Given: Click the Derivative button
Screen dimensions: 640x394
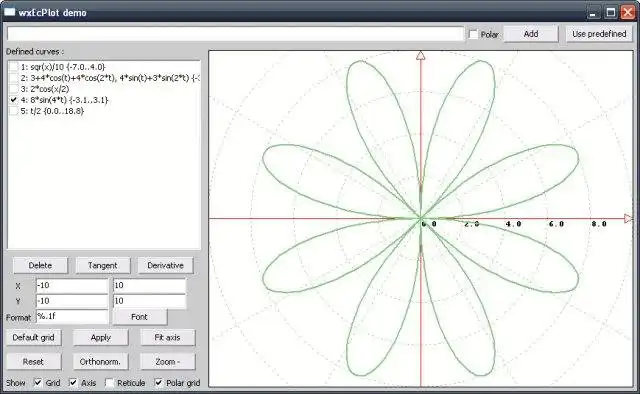Looking at the screenshot, I should [165, 265].
